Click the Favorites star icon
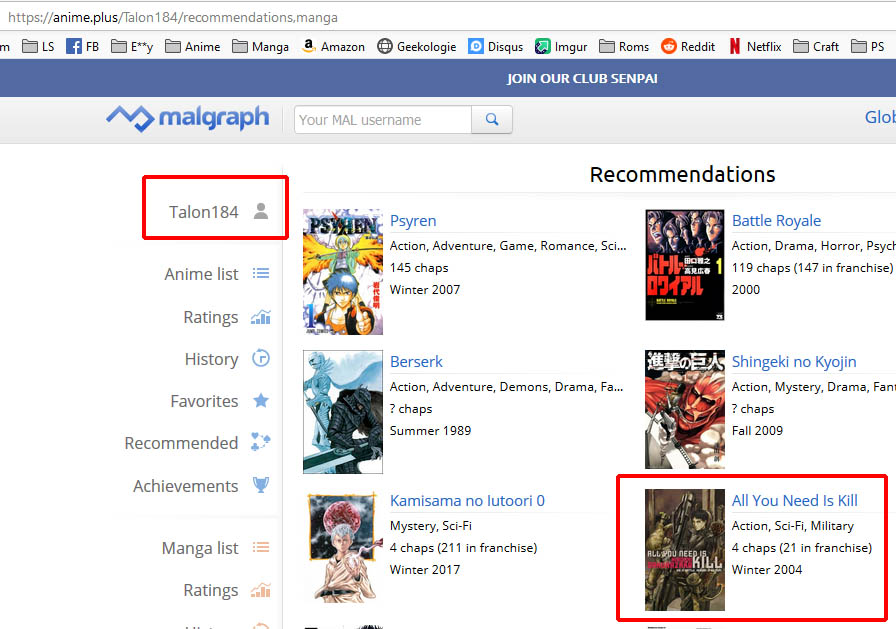 coord(261,401)
